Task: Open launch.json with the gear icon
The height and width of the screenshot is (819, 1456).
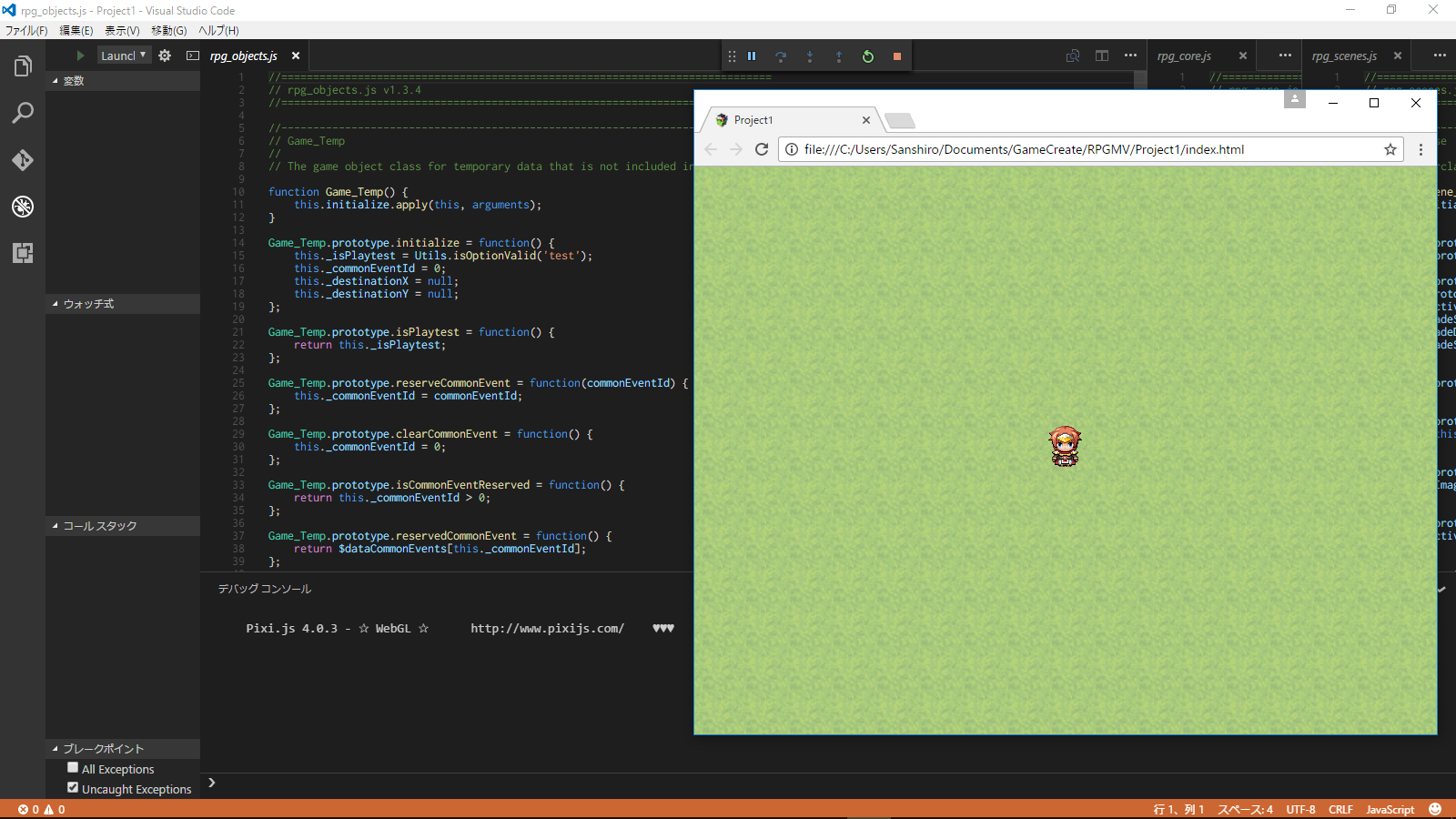Action: (x=165, y=56)
